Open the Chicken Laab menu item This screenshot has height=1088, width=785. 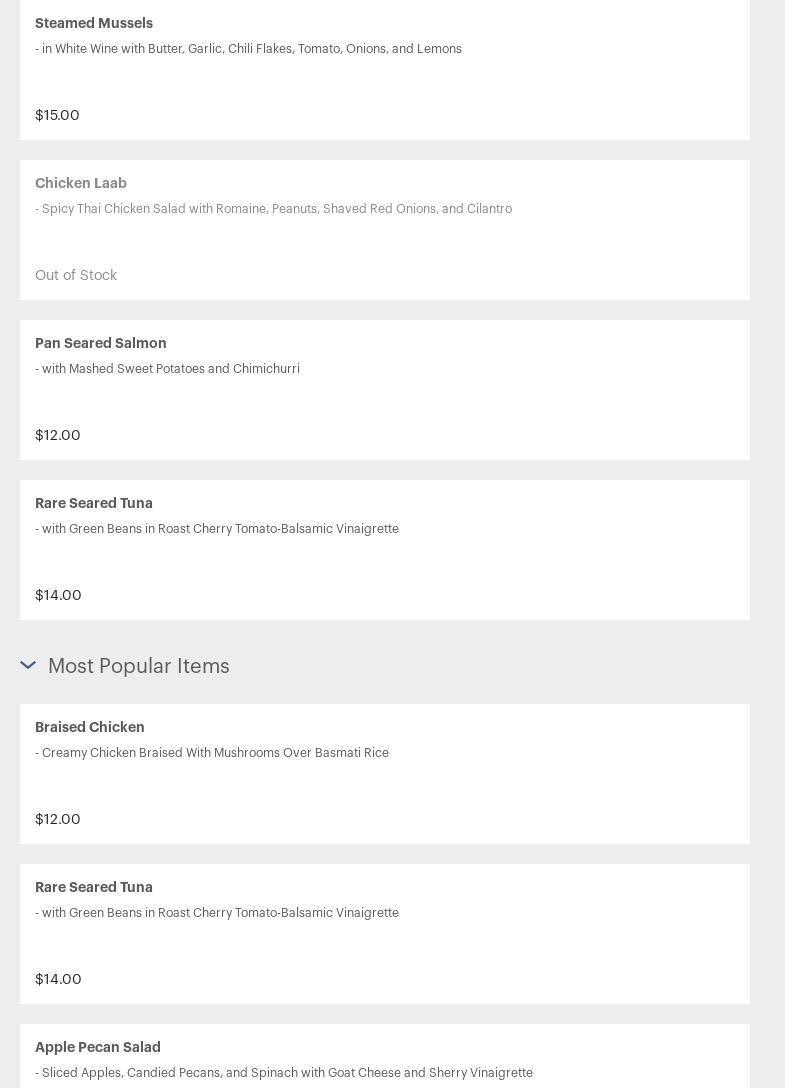click(x=81, y=183)
